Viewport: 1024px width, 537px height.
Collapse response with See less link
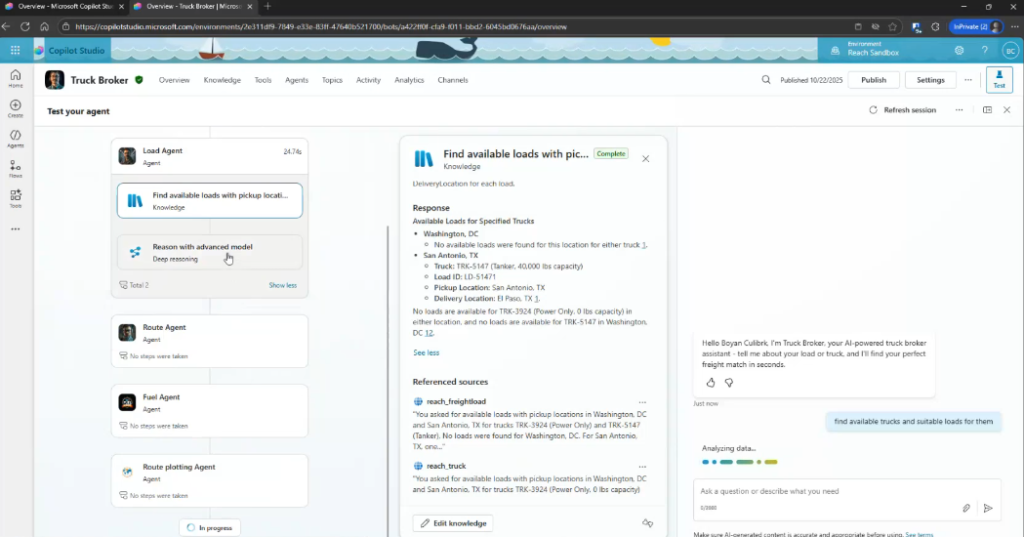(426, 353)
